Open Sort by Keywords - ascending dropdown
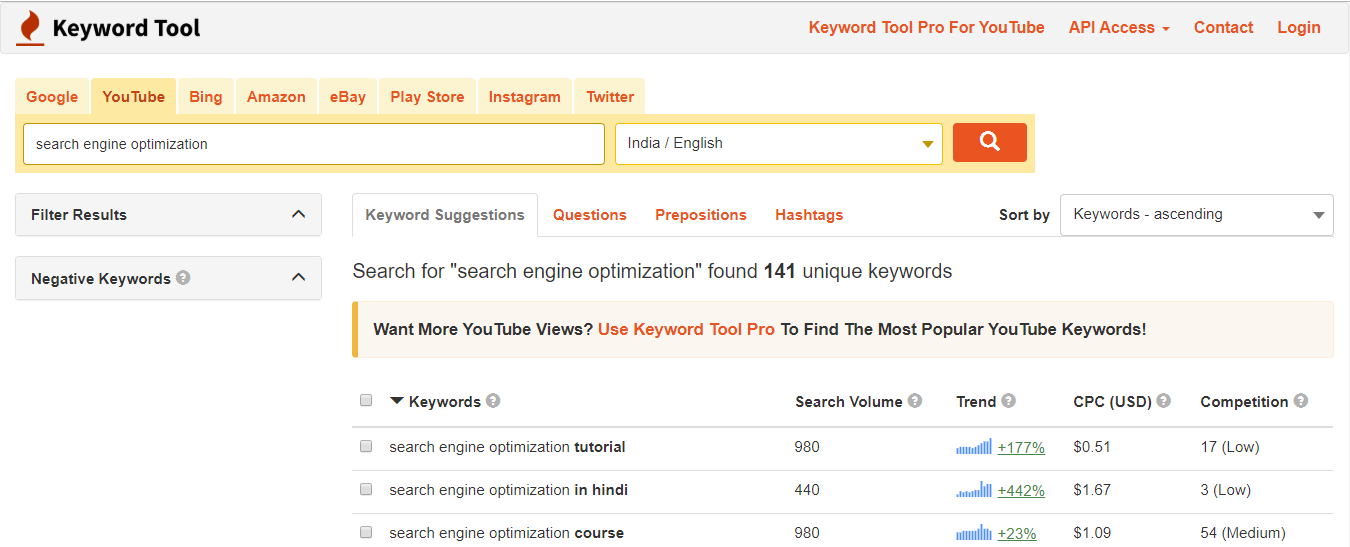The image size is (1350, 547). coord(1196,215)
